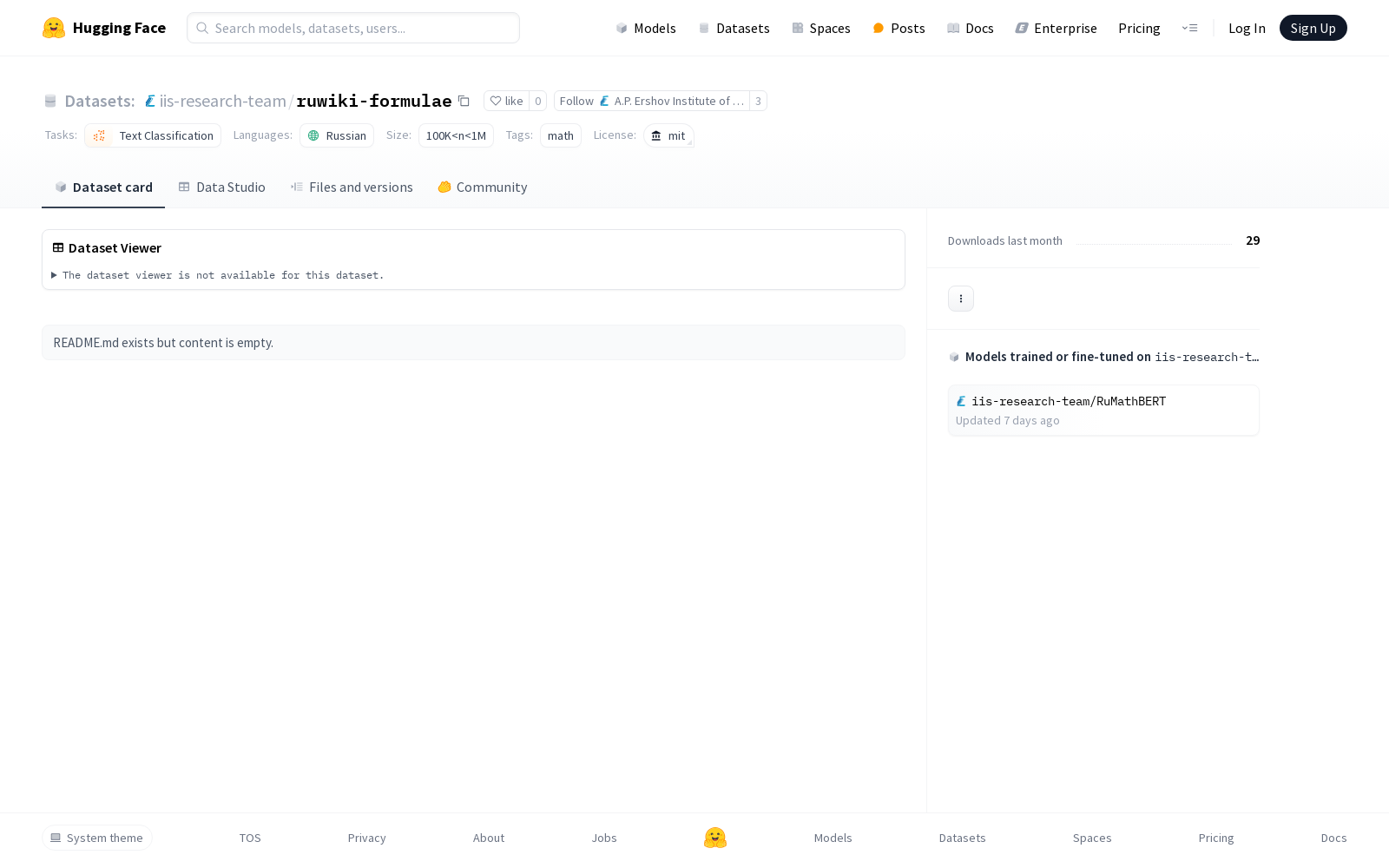
Task: Open the Files and versions tab
Action: (352, 187)
